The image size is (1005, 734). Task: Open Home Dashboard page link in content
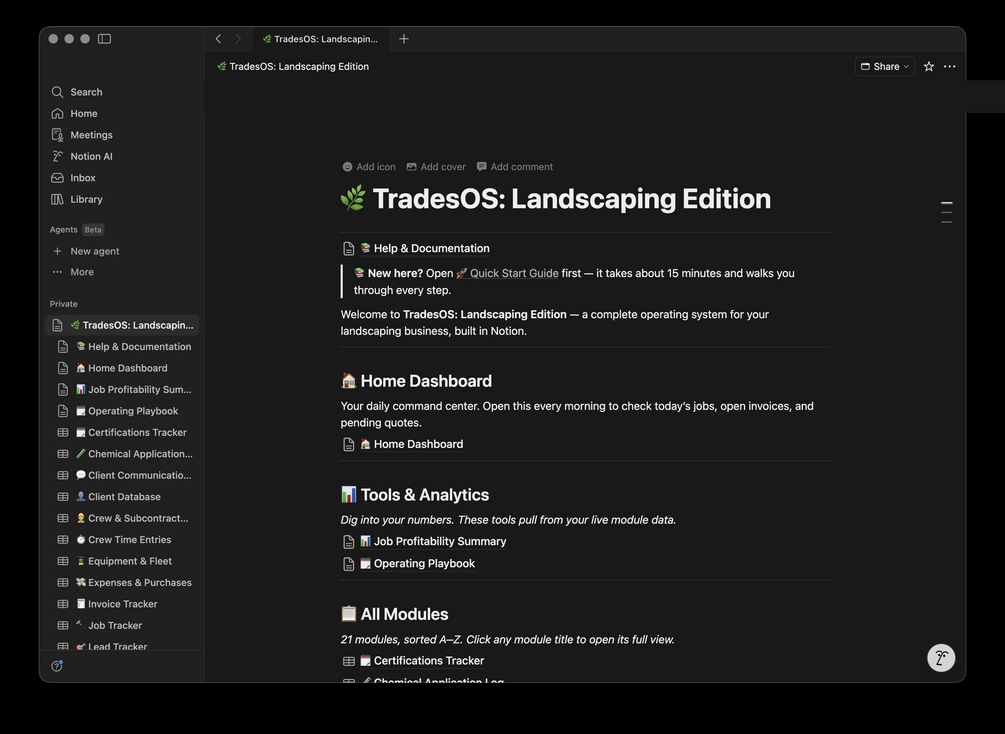[x=411, y=444]
